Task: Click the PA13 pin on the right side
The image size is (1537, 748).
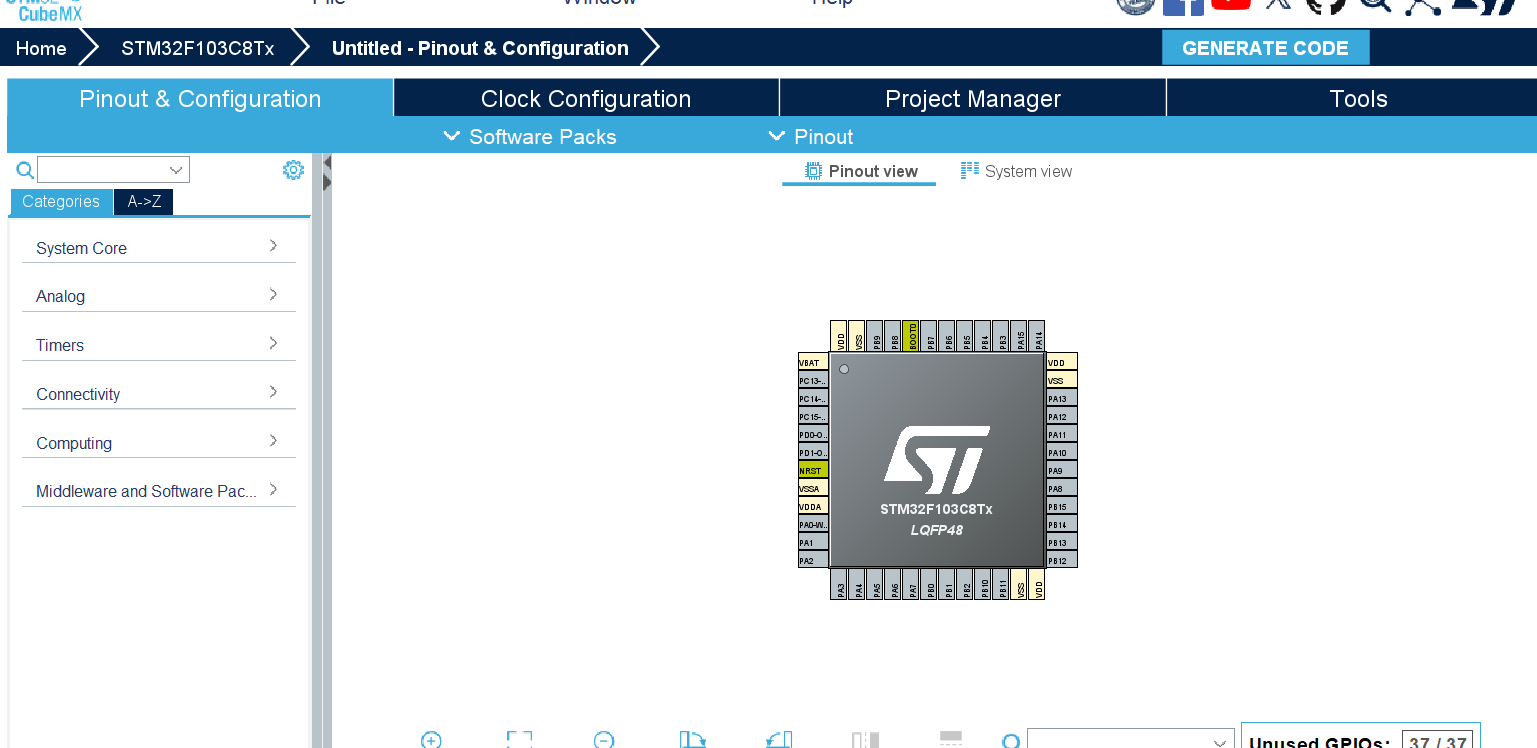Action: point(1062,398)
